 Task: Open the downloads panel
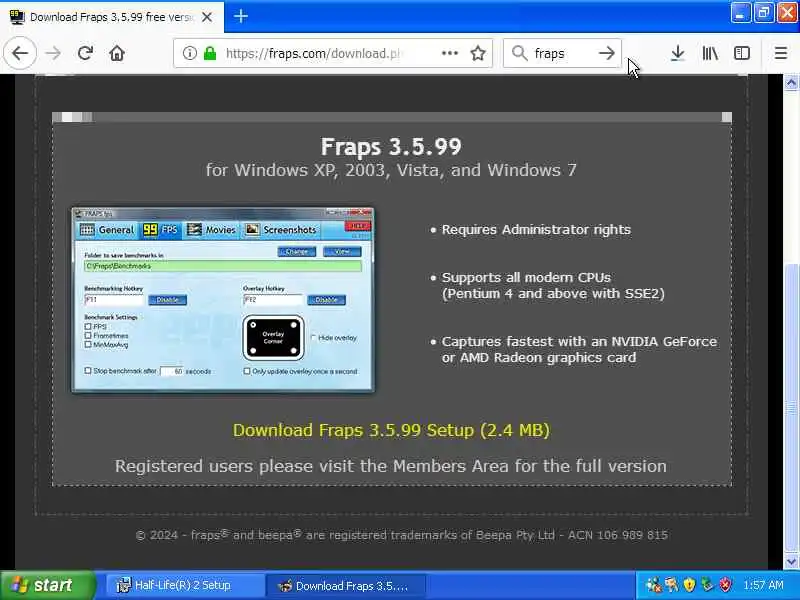pyautogui.click(x=678, y=53)
